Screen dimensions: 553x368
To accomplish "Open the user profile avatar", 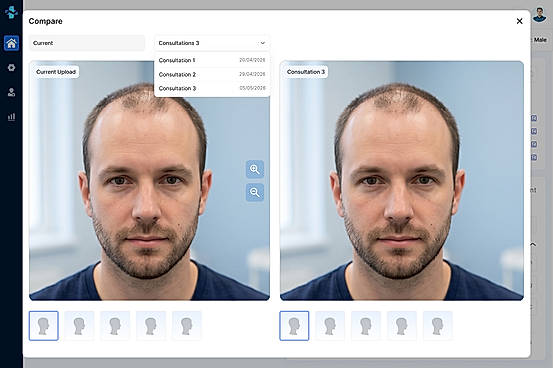I will point(539,15).
